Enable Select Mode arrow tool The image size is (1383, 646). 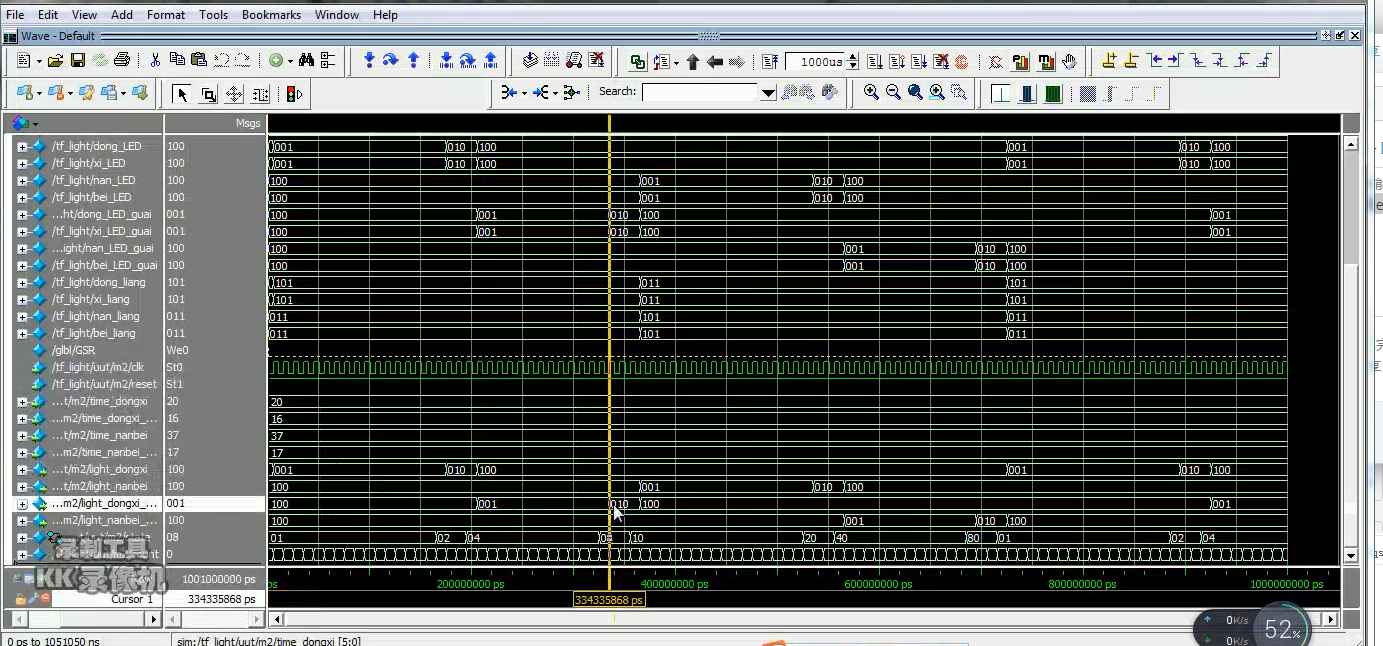coord(181,94)
